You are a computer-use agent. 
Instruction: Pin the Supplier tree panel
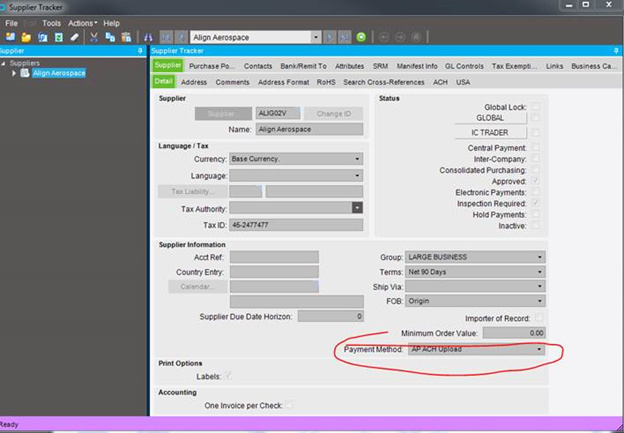[139, 50]
